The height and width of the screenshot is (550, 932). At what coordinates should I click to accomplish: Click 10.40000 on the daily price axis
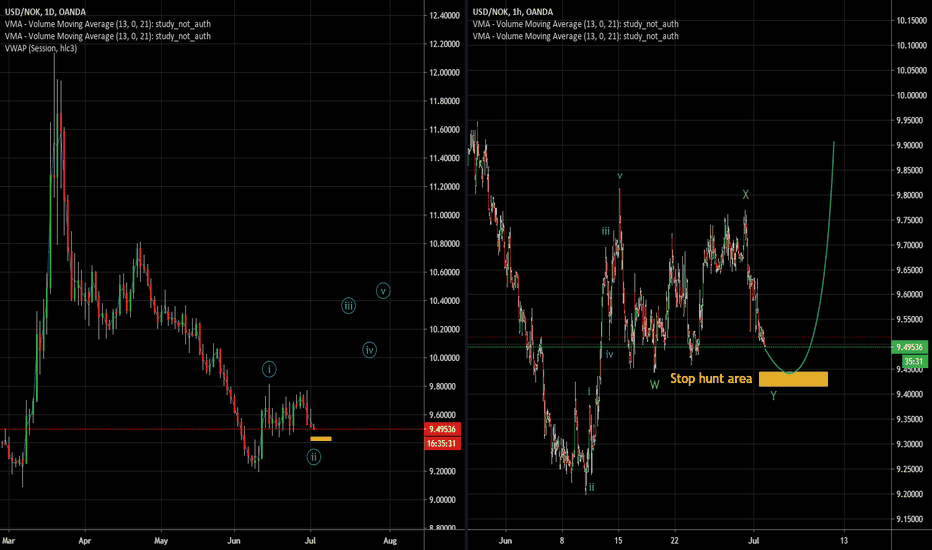click(445, 301)
